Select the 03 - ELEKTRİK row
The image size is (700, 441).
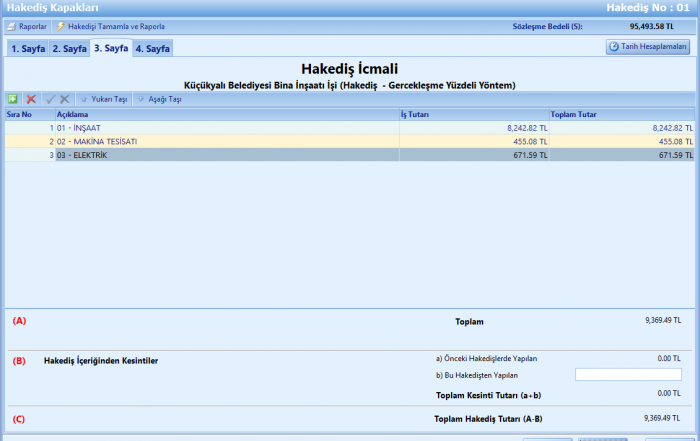[x=200, y=155]
